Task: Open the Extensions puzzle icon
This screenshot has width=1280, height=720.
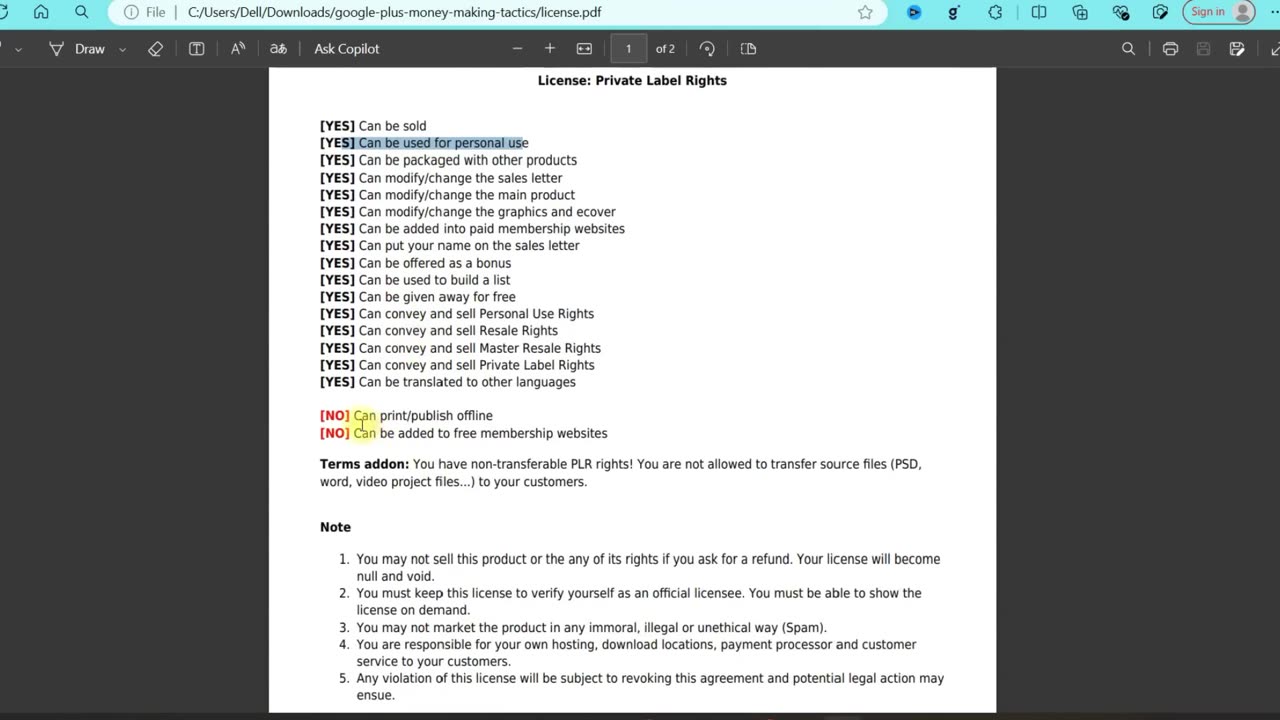Action: coord(995,12)
